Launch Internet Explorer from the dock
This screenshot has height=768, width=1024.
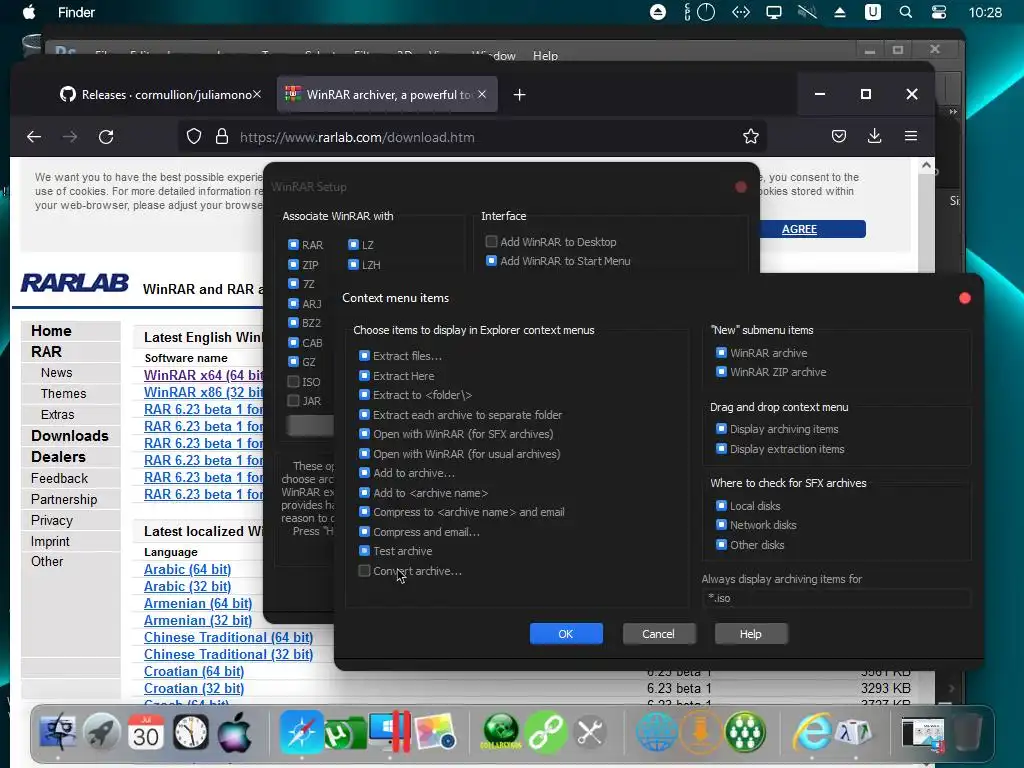812,732
